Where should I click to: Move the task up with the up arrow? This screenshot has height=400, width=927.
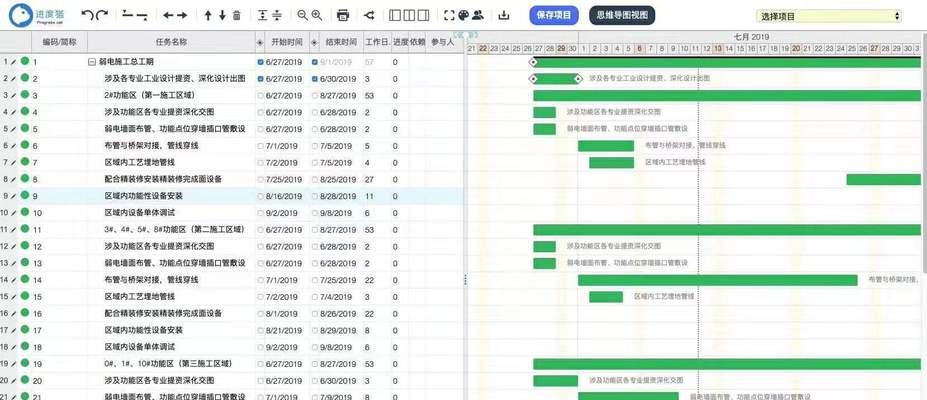pos(208,15)
